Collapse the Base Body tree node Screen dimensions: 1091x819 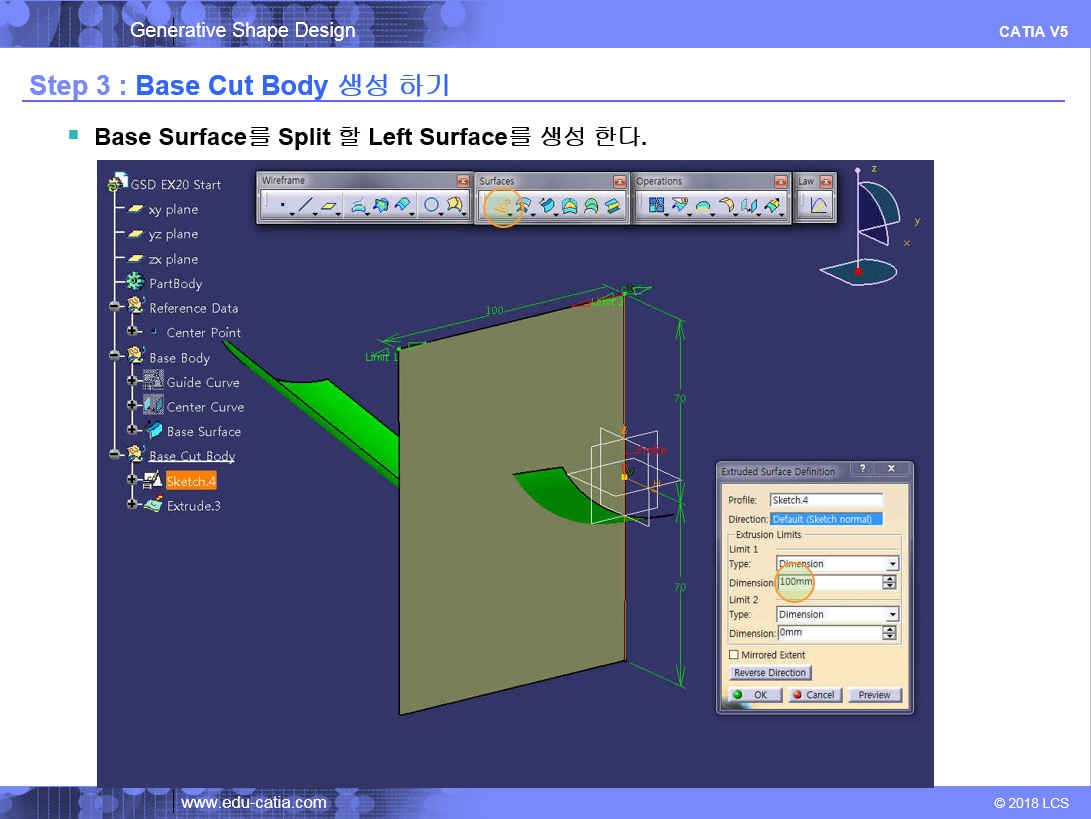click(116, 357)
